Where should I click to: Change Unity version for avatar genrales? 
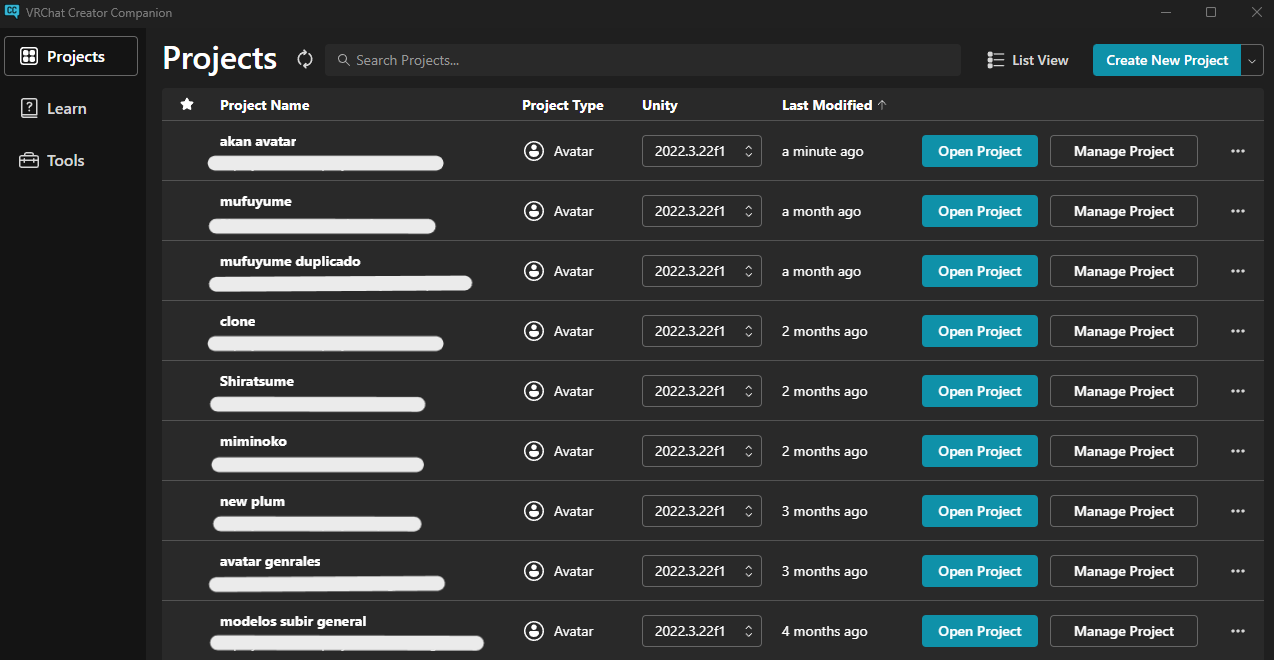pos(702,571)
